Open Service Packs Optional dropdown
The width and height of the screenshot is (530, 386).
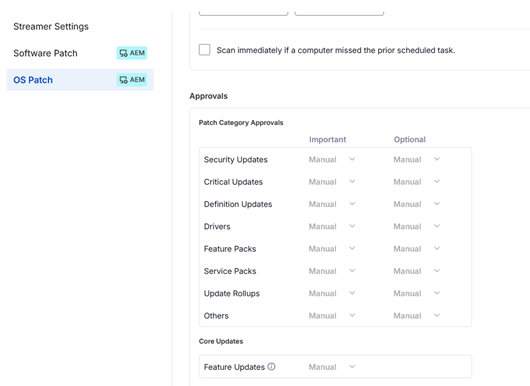tap(416, 271)
